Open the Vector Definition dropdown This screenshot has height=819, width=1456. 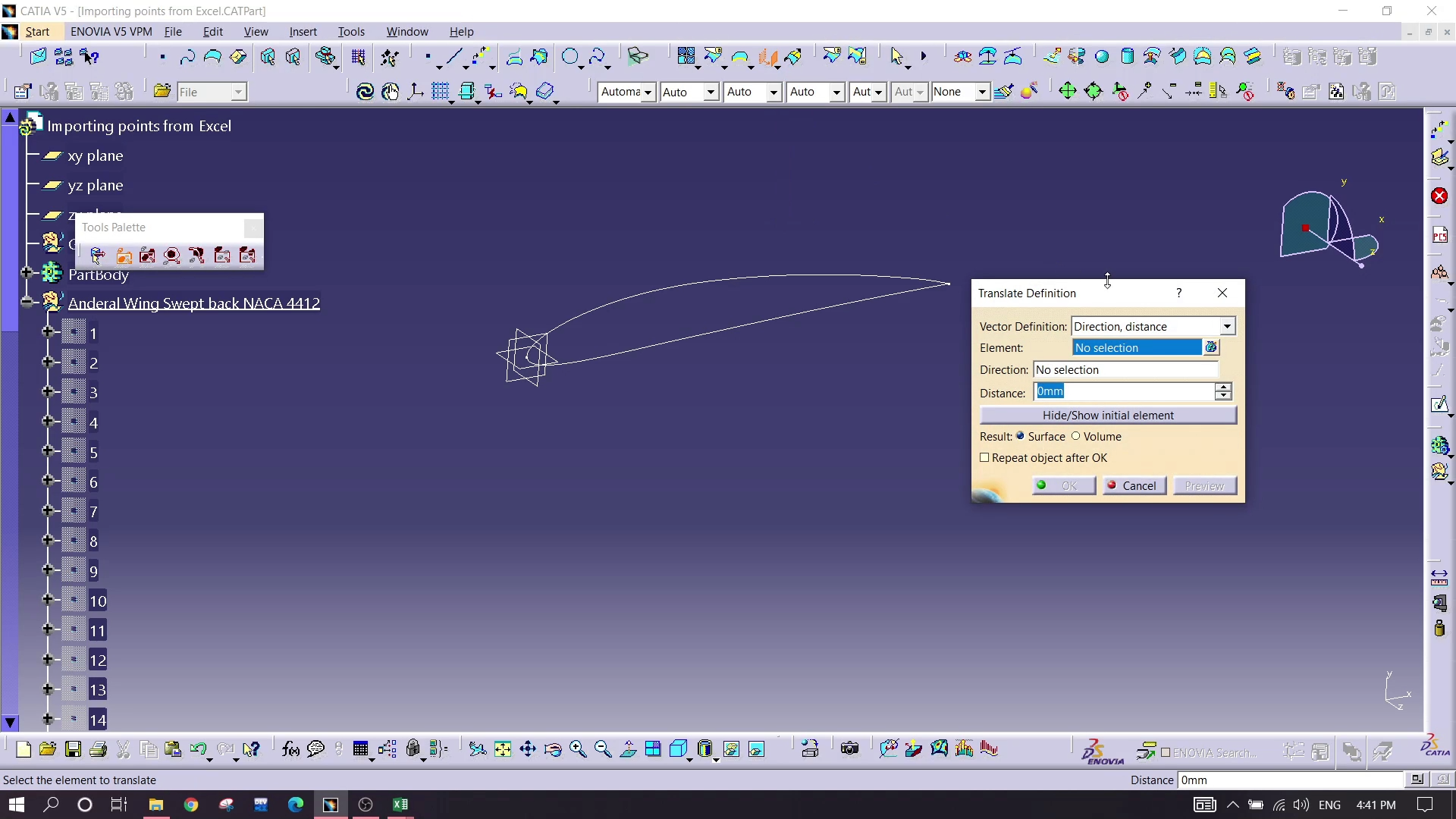coord(1226,326)
